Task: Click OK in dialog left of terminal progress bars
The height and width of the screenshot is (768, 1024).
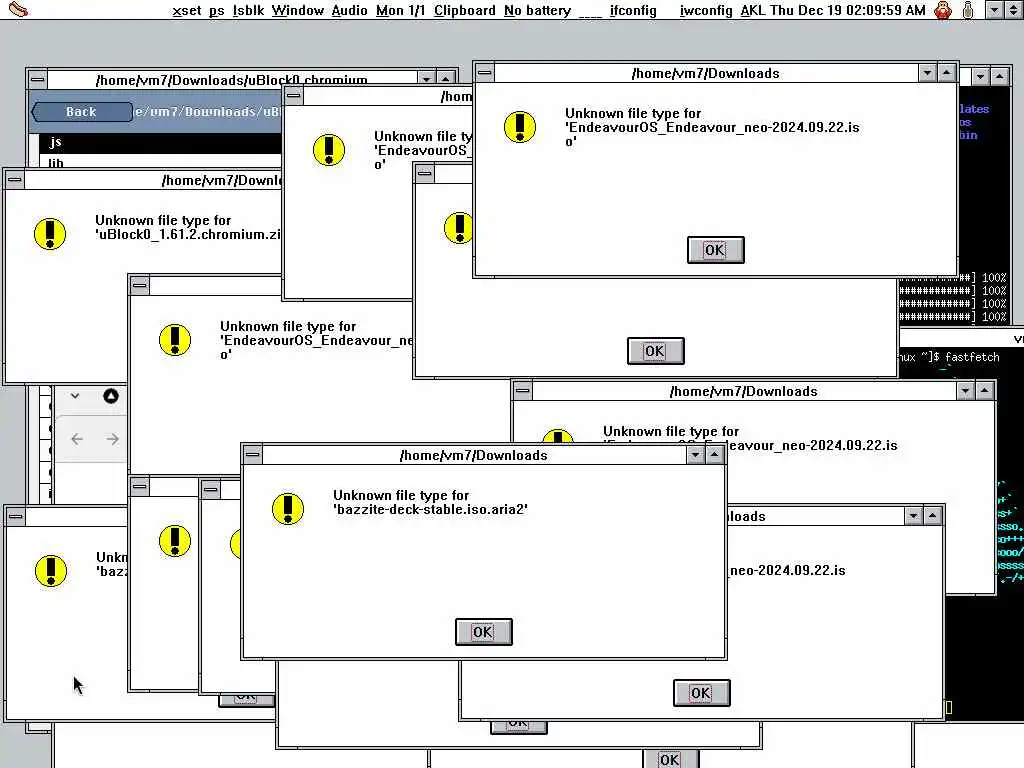Action: point(655,351)
